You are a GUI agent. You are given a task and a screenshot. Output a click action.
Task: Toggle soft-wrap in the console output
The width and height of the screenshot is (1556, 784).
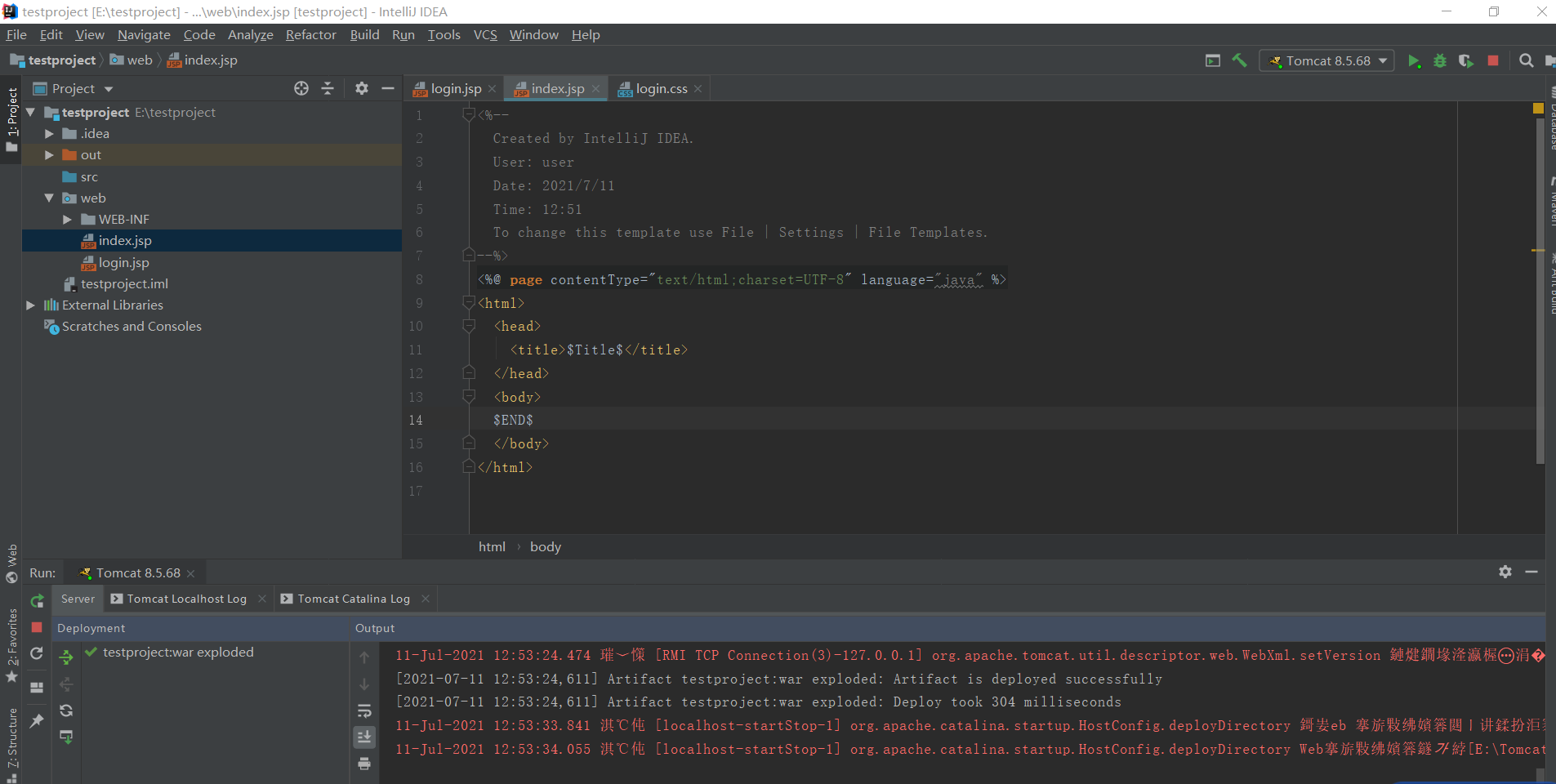(x=364, y=710)
